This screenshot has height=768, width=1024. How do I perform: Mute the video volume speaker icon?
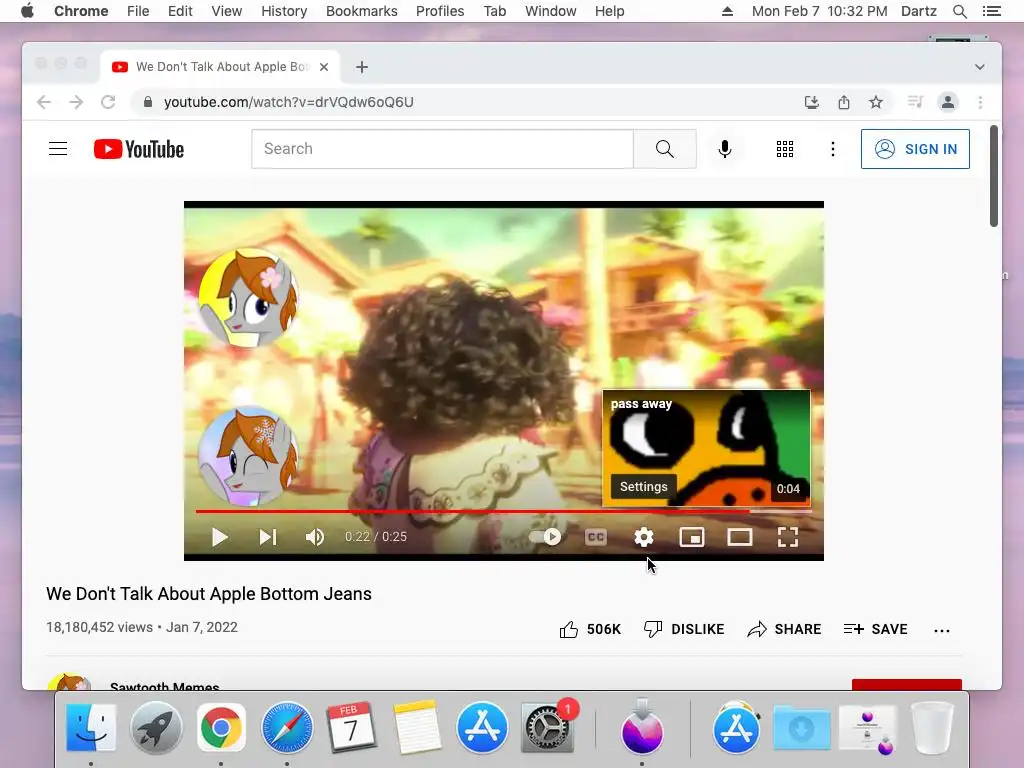pos(315,537)
